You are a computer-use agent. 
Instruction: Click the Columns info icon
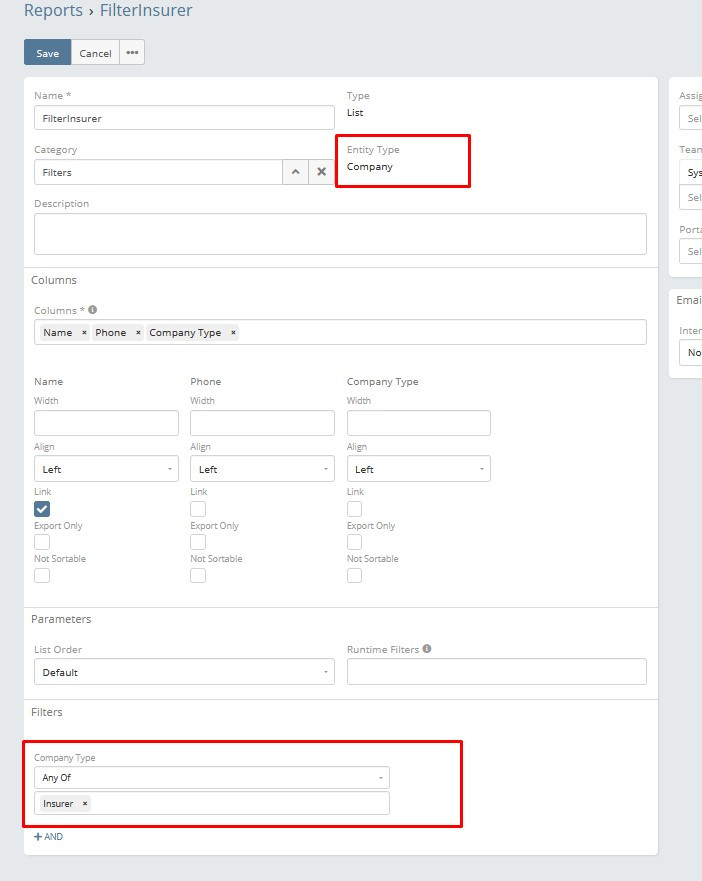point(93,310)
